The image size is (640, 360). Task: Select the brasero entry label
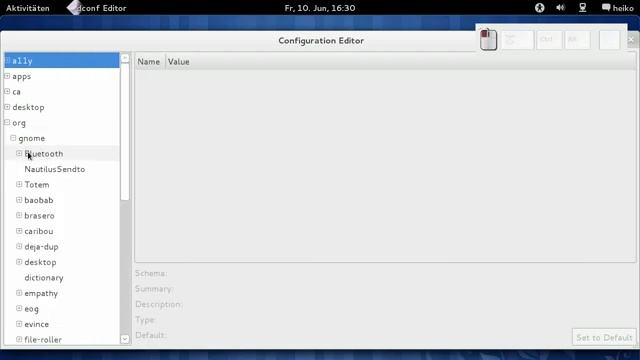[39, 216]
